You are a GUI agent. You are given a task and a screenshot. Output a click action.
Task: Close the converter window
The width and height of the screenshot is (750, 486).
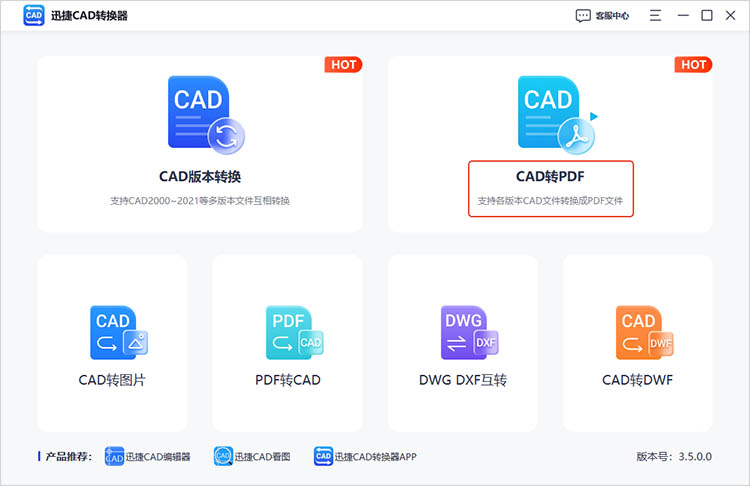click(x=730, y=15)
